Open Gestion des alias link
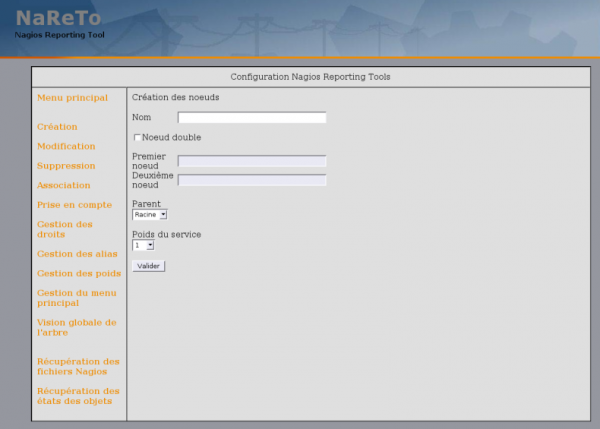600x429 pixels. pyautogui.click(x=77, y=254)
